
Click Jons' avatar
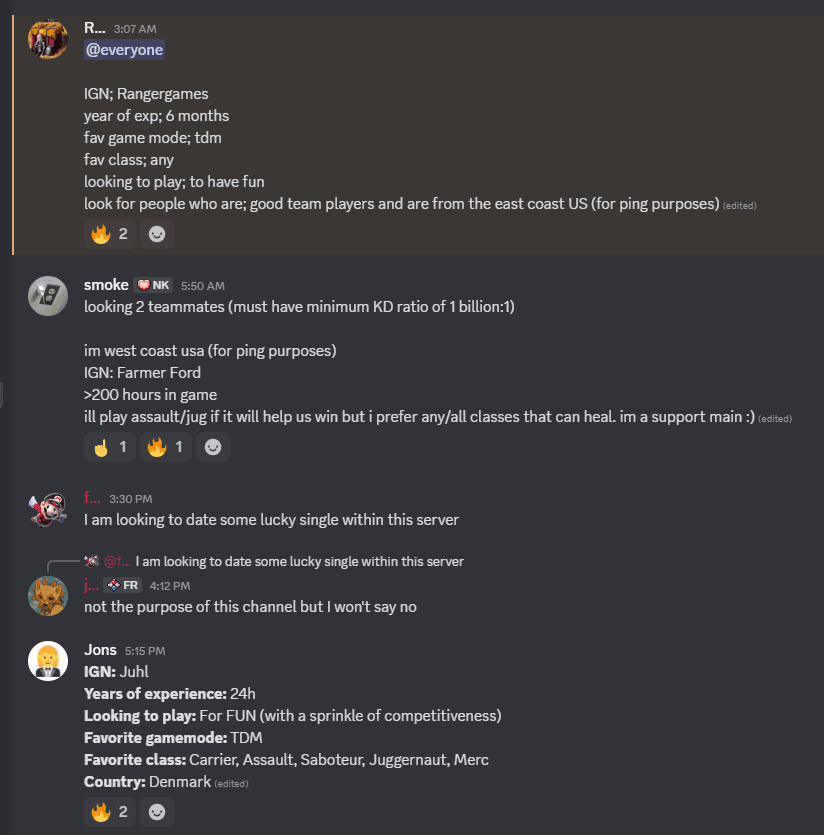(47, 661)
